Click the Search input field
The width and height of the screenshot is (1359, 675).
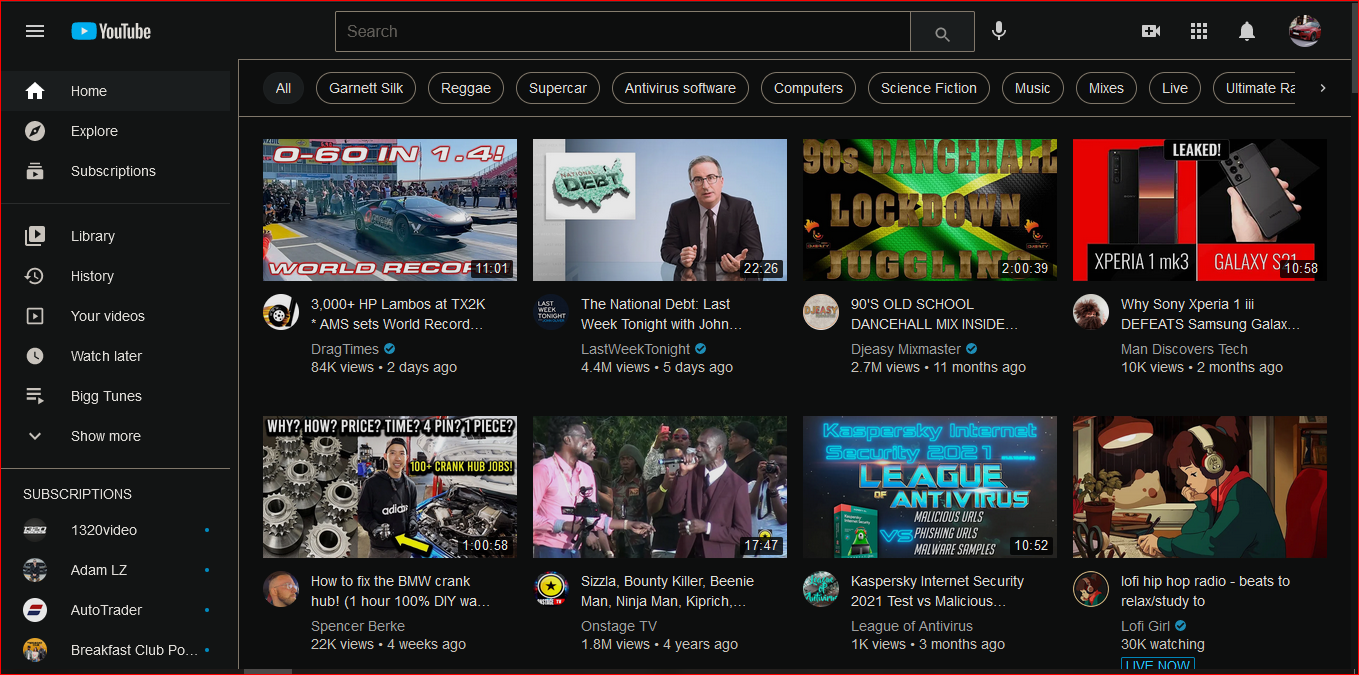click(622, 32)
